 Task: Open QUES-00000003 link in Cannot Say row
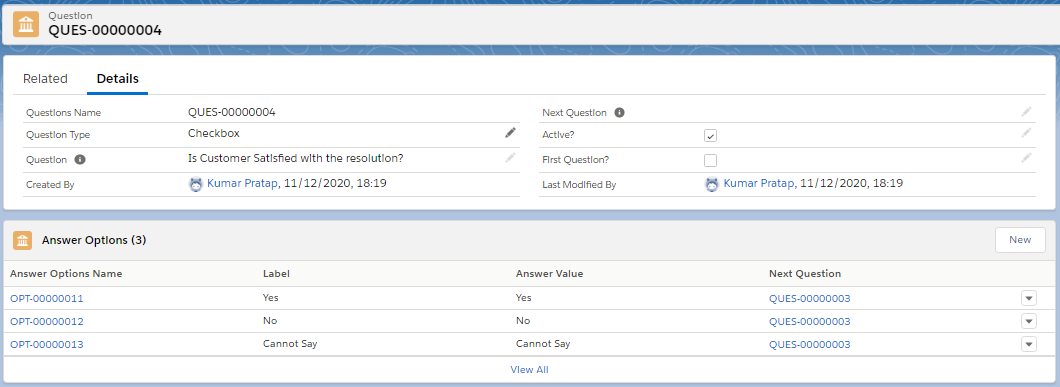pyautogui.click(x=810, y=344)
